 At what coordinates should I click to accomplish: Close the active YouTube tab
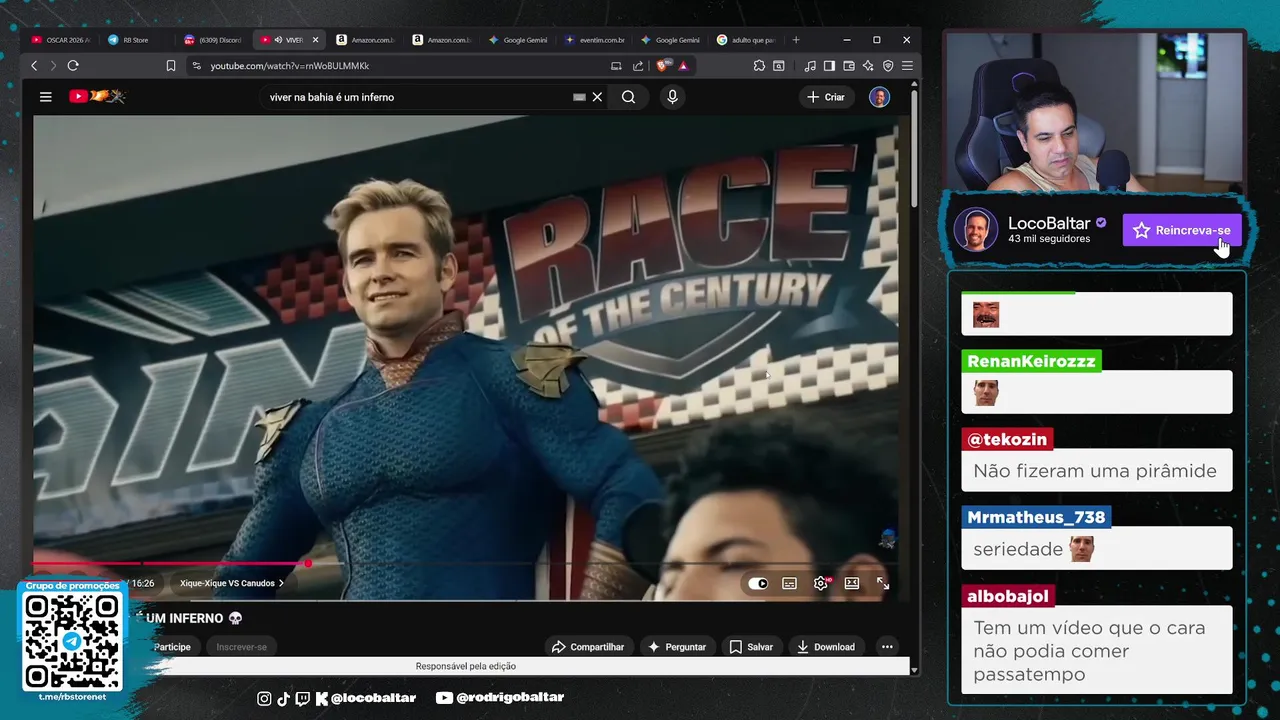(315, 40)
